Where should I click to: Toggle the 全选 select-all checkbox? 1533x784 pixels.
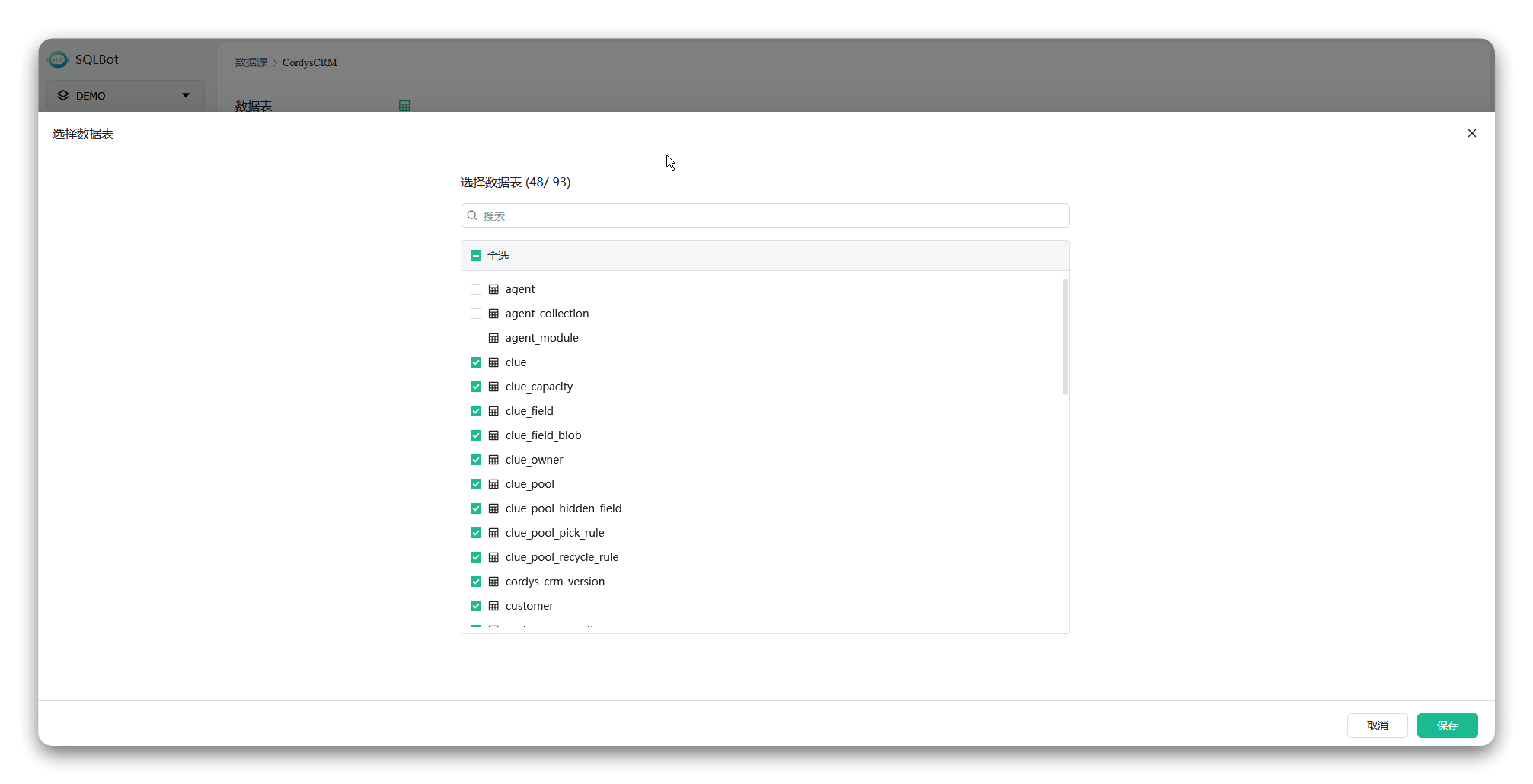pyautogui.click(x=476, y=255)
